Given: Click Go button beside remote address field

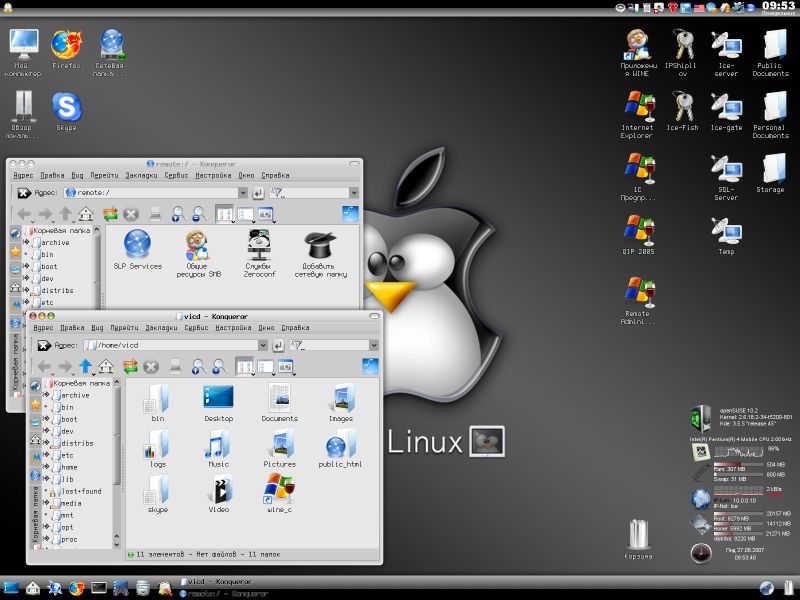Looking at the screenshot, I should [x=258, y=193].
